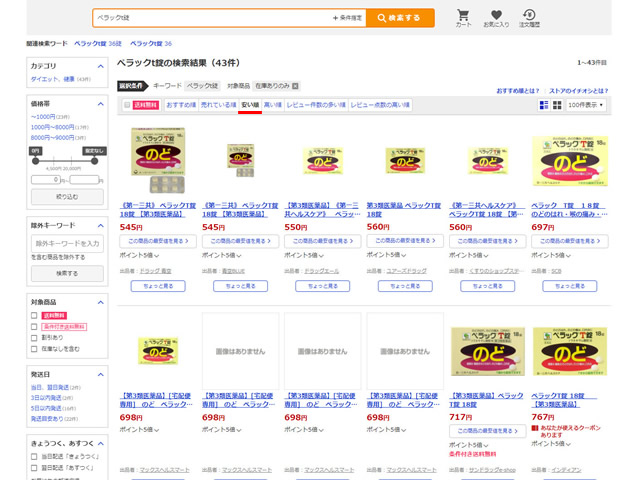640x480 pixels.
Task: Collapse the price range sidebar section
Action: click(100, 104)
